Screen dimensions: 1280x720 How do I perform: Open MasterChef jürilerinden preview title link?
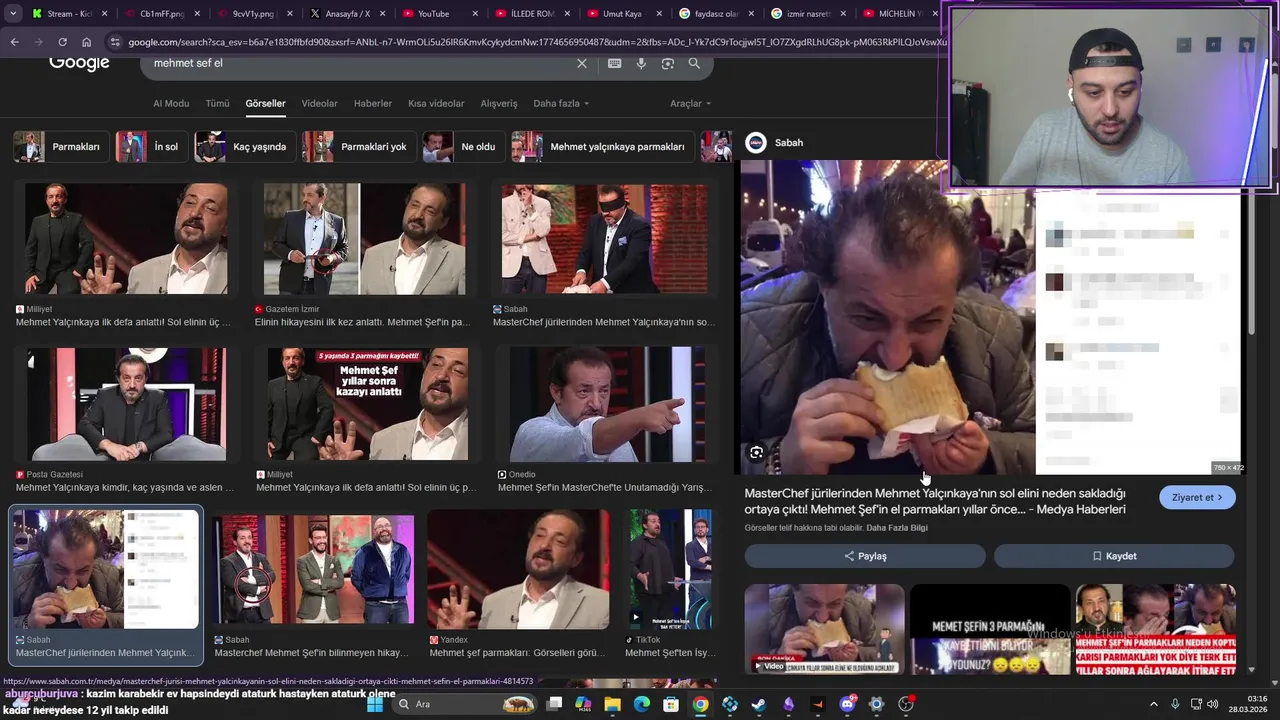click(935, 501)
